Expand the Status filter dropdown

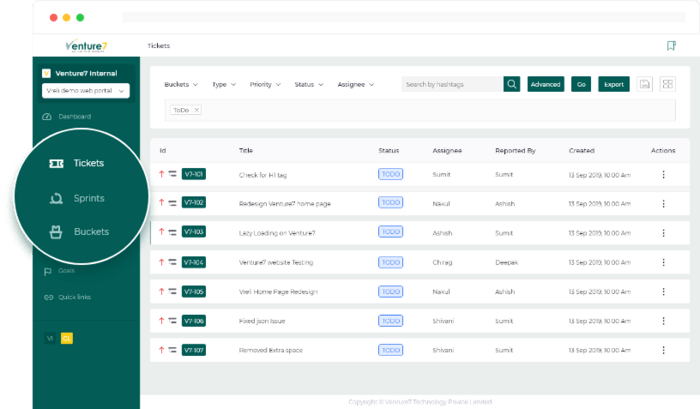coord(308,84)
